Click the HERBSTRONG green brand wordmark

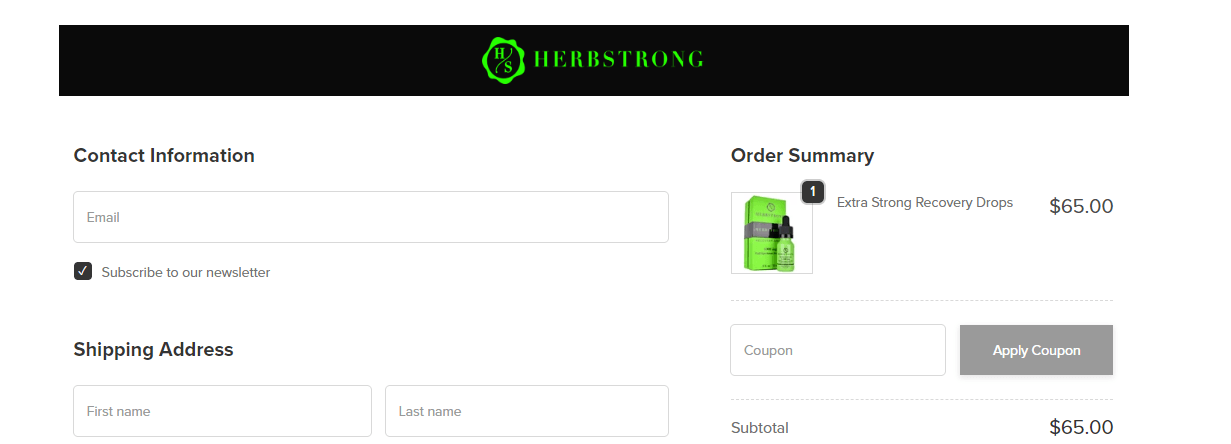tap(618, 59)
